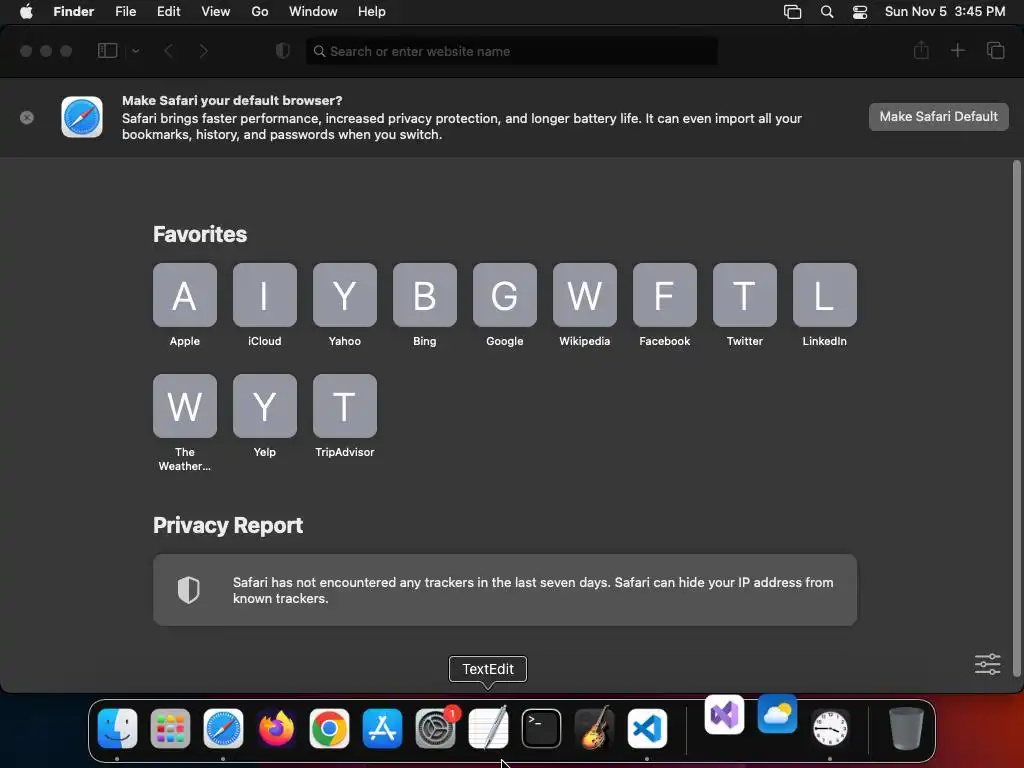Launch Finder from the Dock

tap(118, 728)
